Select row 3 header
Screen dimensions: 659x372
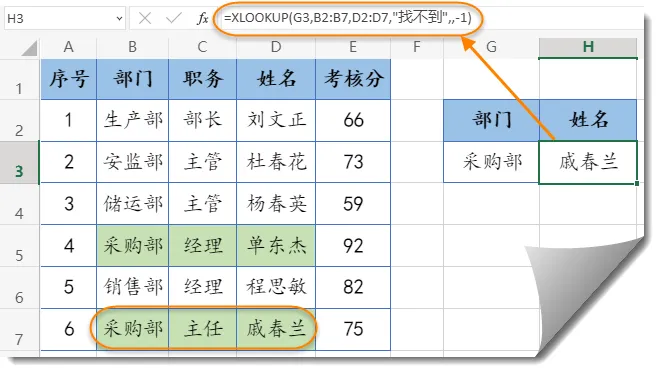tap(19, 162)
